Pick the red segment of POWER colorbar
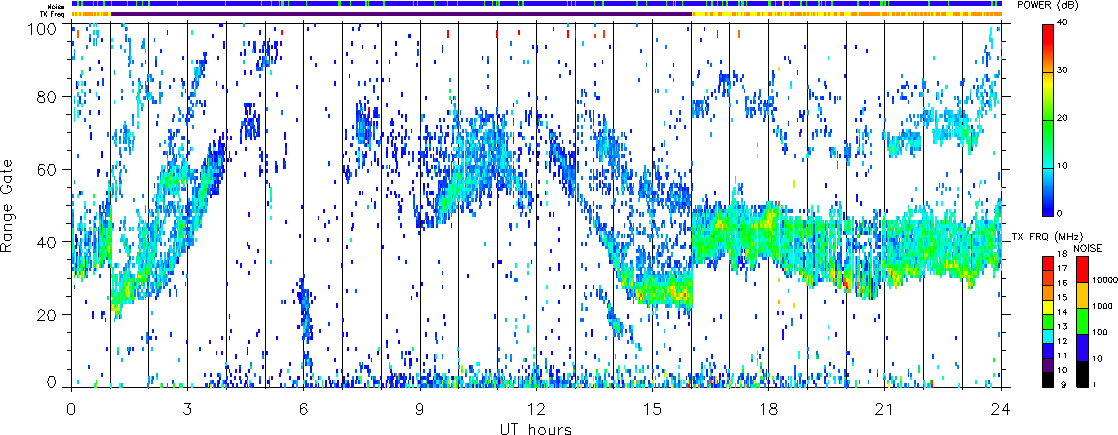Screen dimensions: 1118x435 click(1048, 48)
